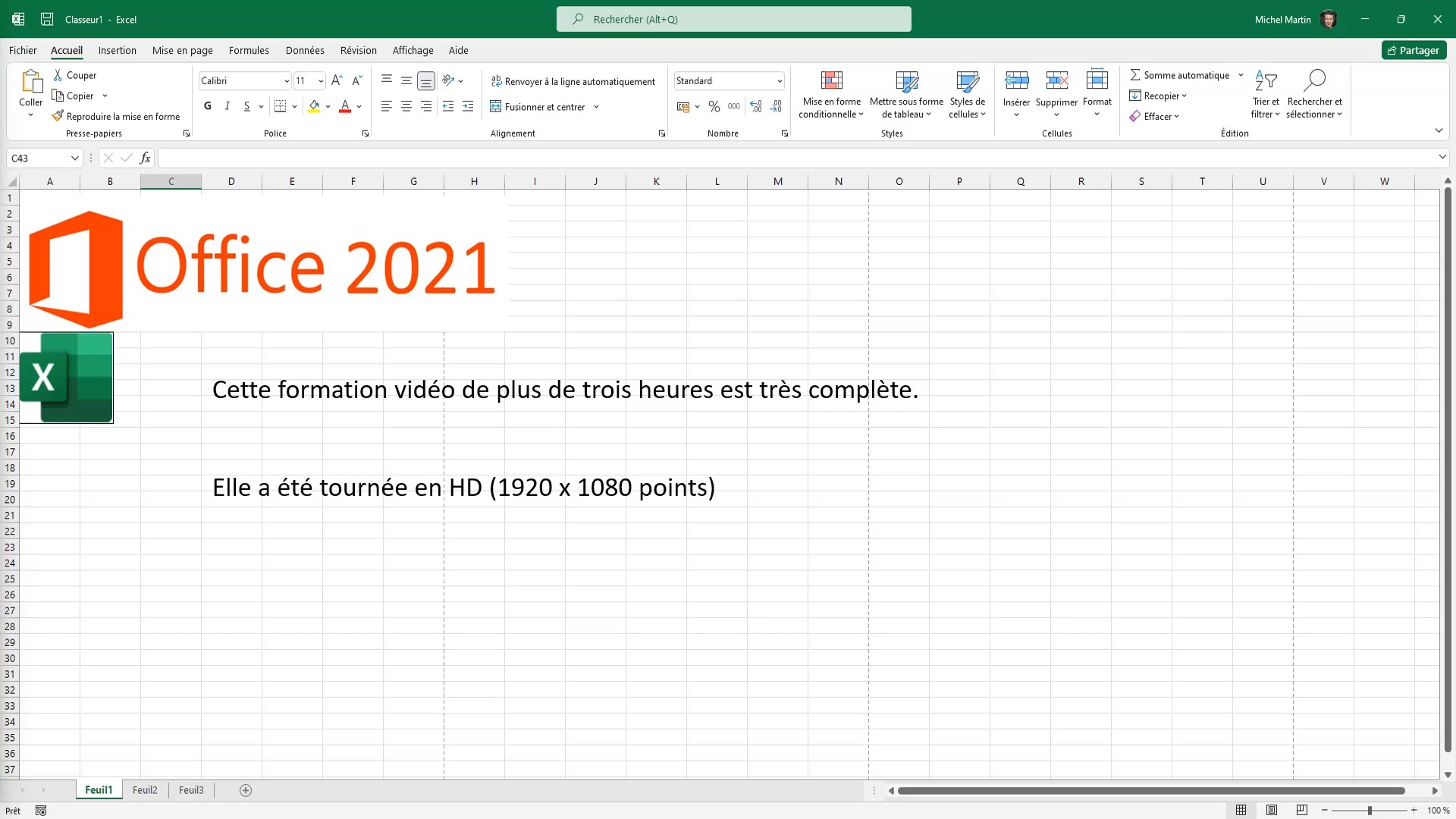Click Somme automatique button

pos(1179,75)
